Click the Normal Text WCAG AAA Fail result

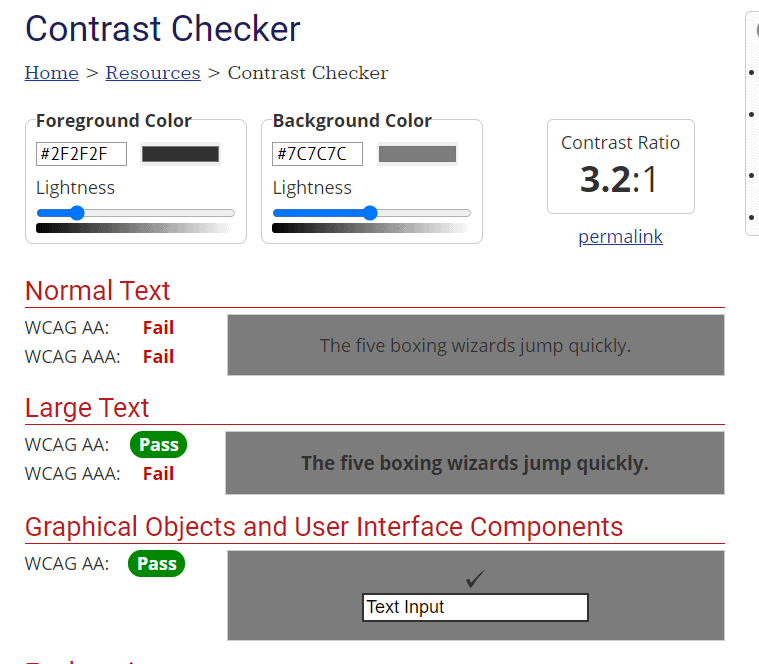(158, 357)
